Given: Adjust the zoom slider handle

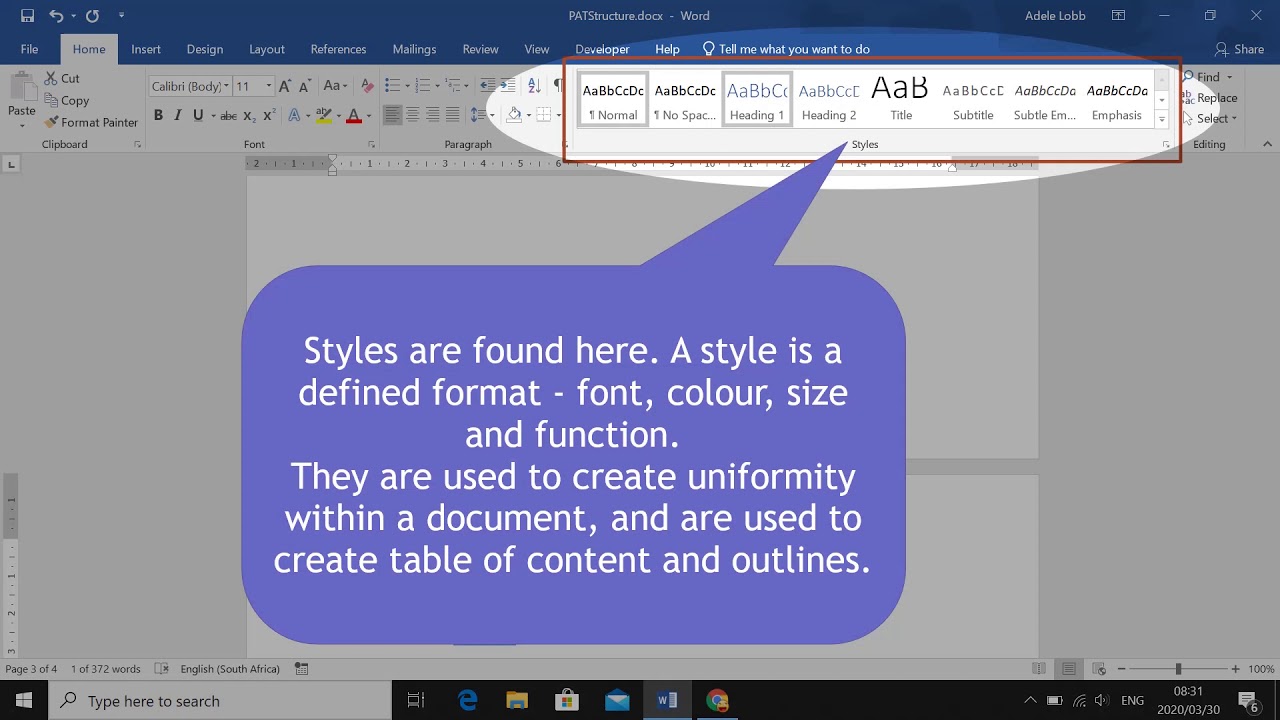Looking at the screenshot, I should [x=1178, y=669].
